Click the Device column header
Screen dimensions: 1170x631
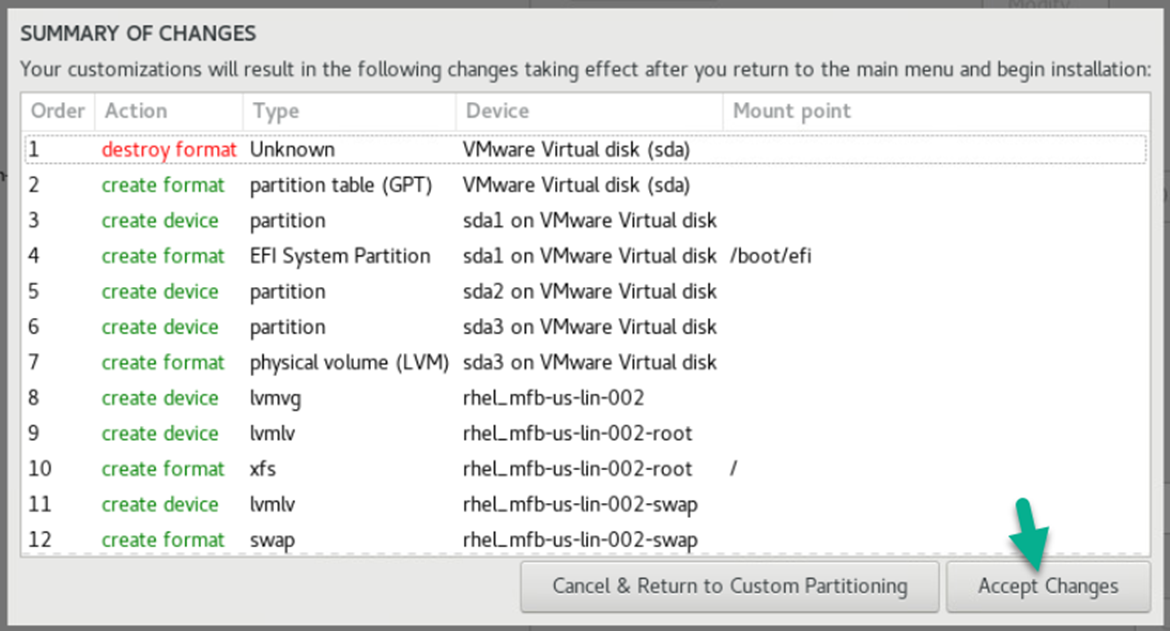tap(589, 111)
